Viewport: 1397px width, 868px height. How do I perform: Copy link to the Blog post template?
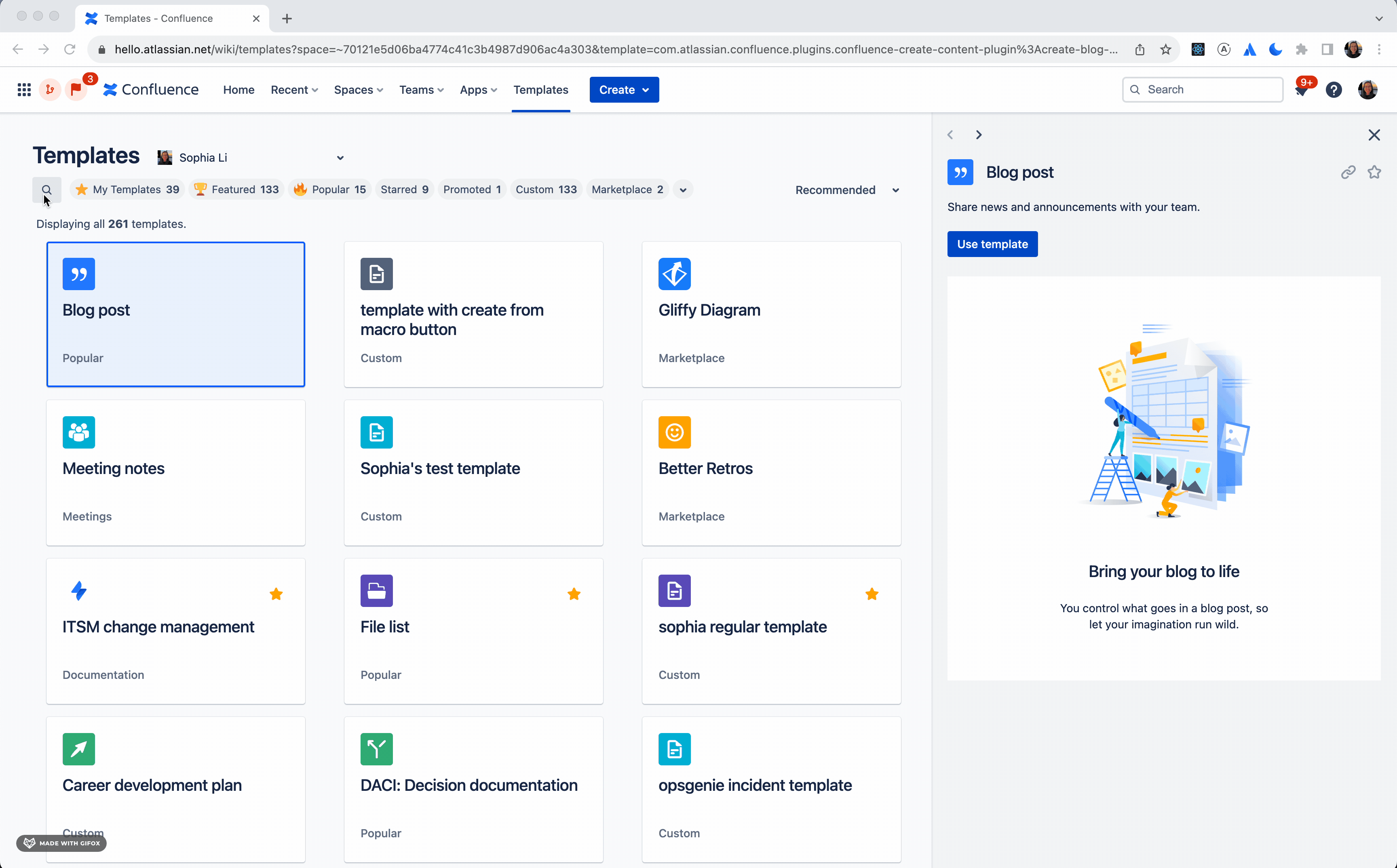click(x=1349, y=172)
